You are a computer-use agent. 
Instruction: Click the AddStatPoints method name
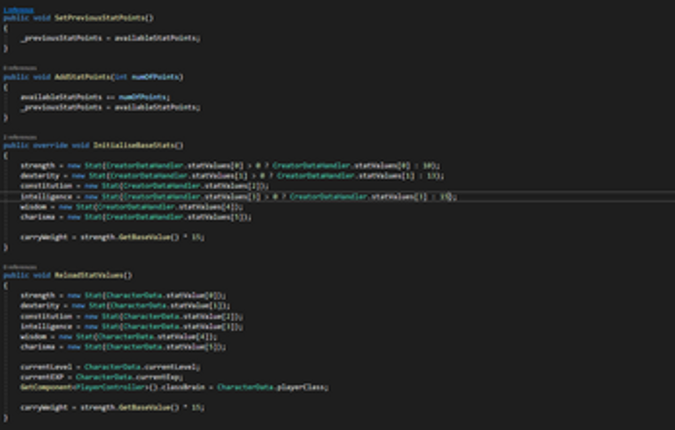[82, 77]
